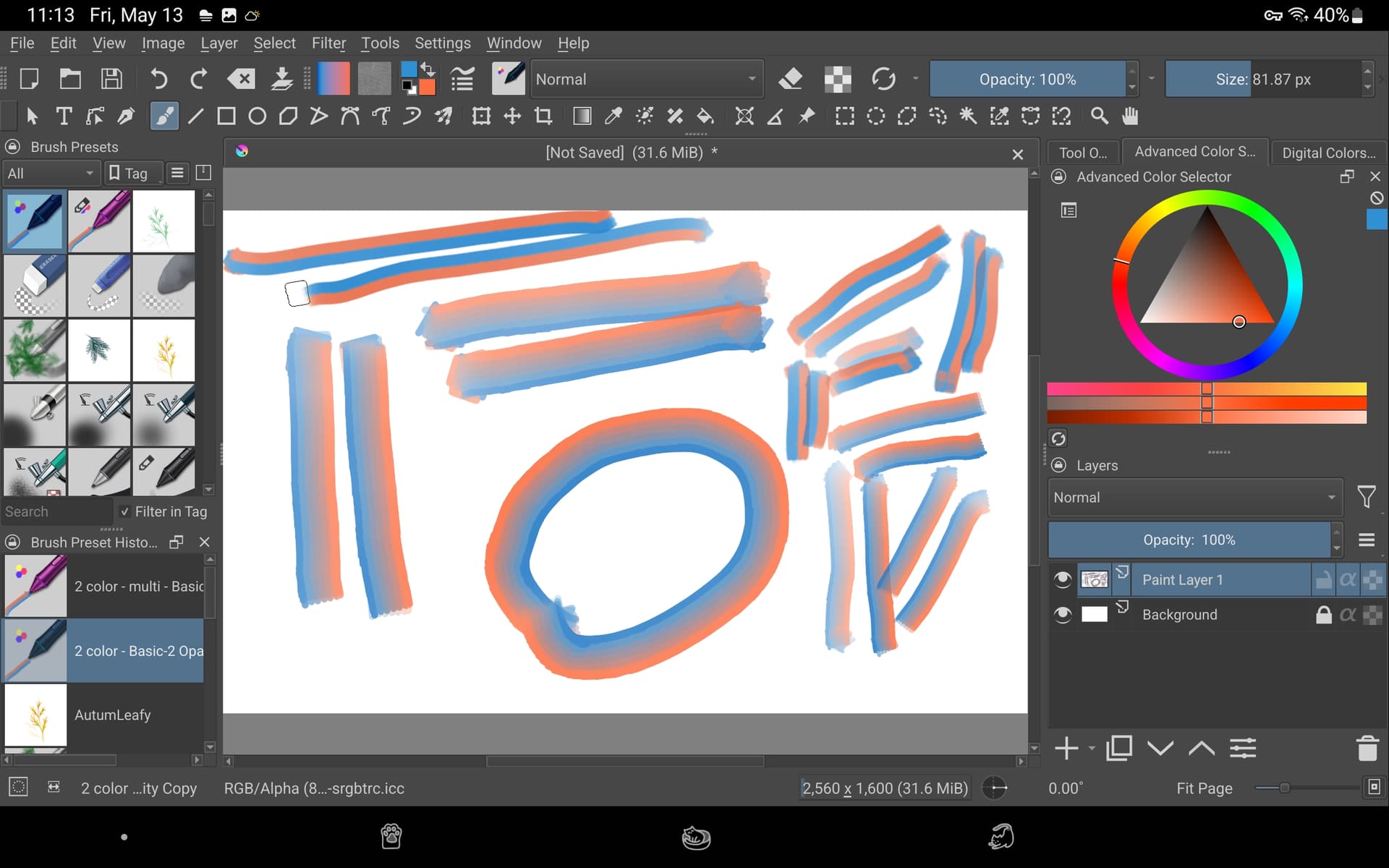The image size is (1389, 868).
Task: Select the Crop tool
Action: tap(543, 116)
